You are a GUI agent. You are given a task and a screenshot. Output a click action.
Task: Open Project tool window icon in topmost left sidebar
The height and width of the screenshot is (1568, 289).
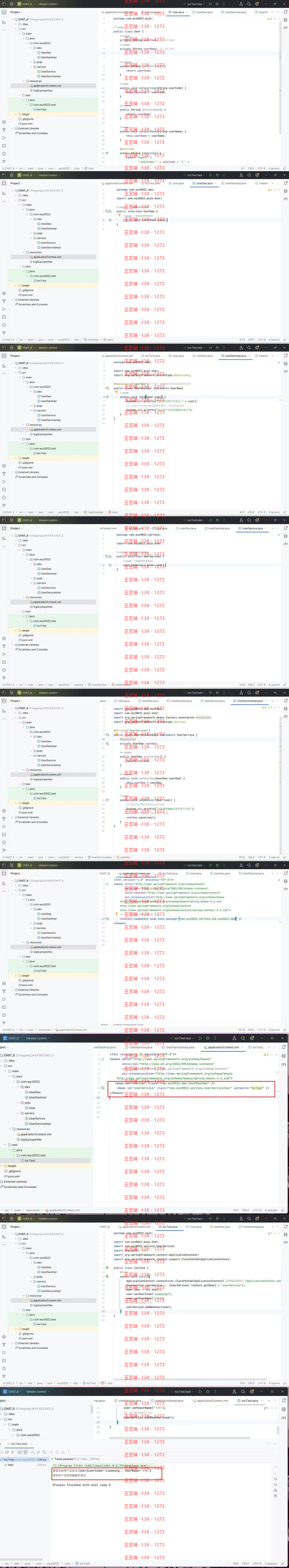(x=4, y=12)
